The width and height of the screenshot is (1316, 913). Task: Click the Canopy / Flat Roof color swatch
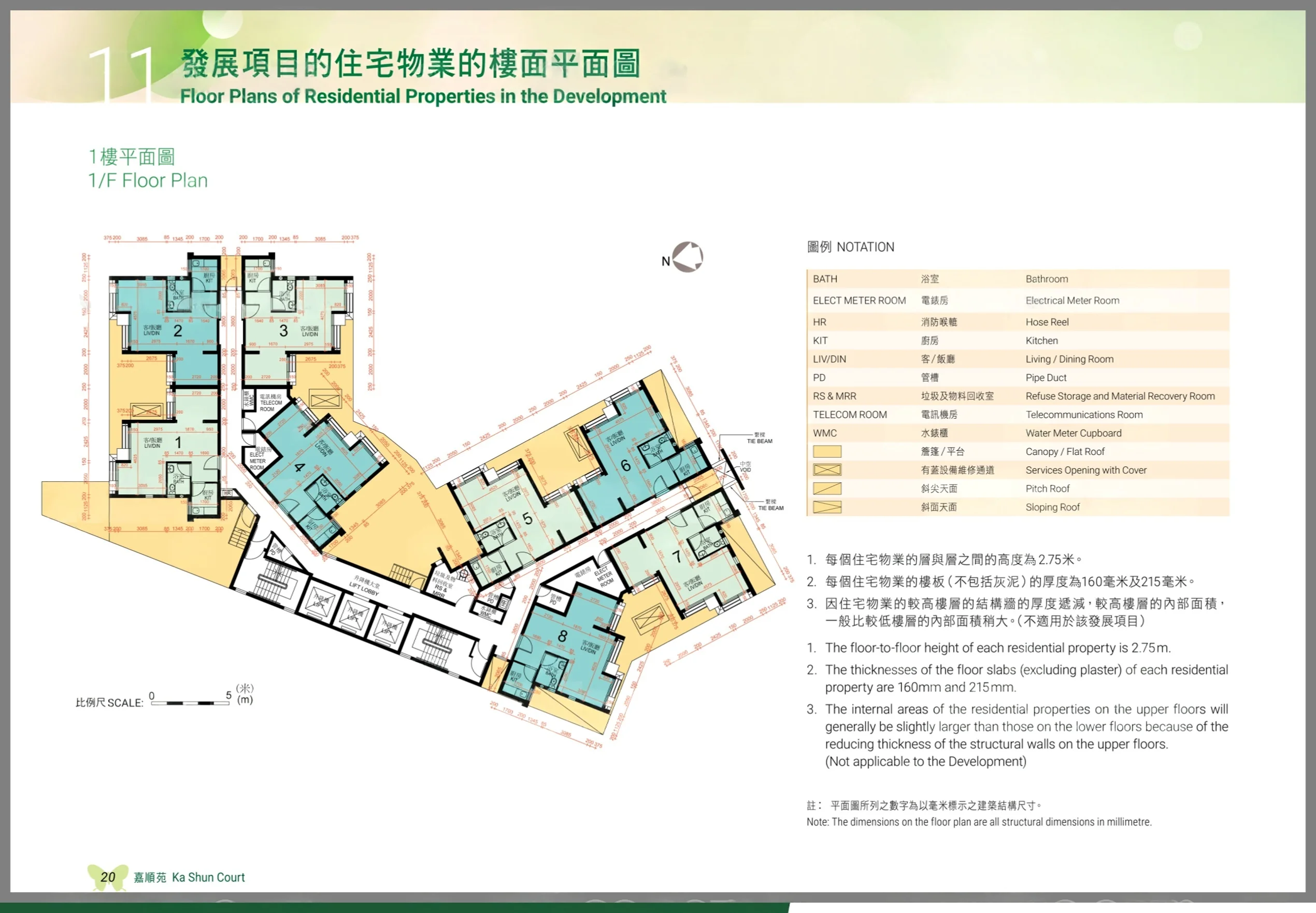coord(826,452)
